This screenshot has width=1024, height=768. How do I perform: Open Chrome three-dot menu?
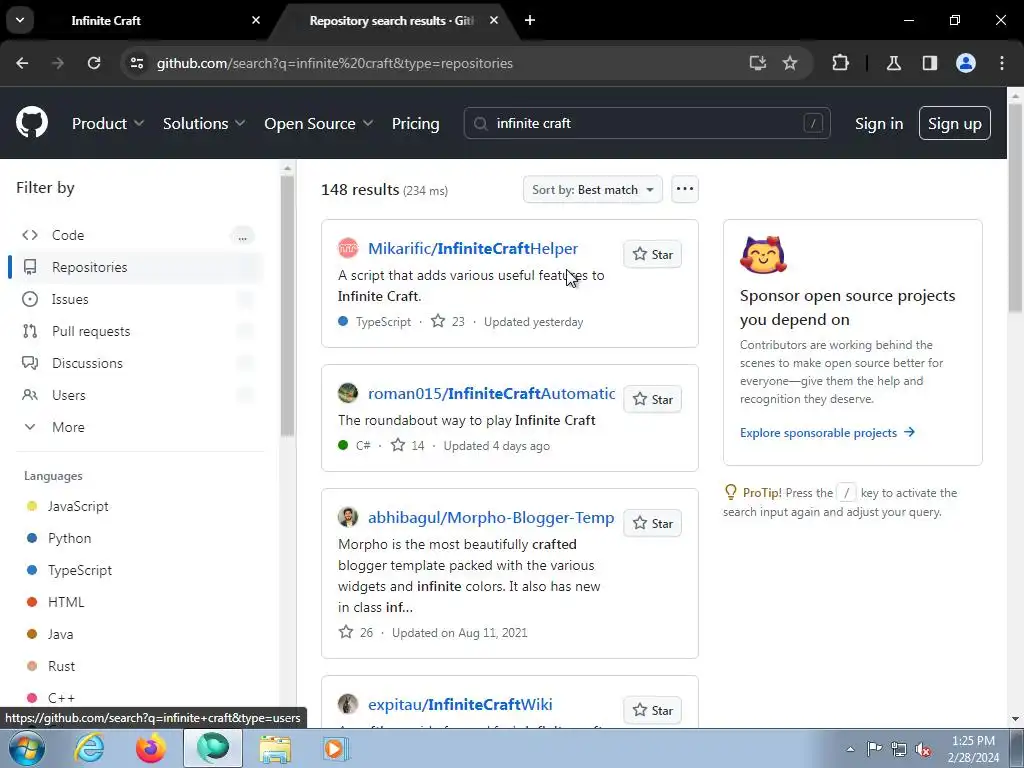coord(1002,63)
